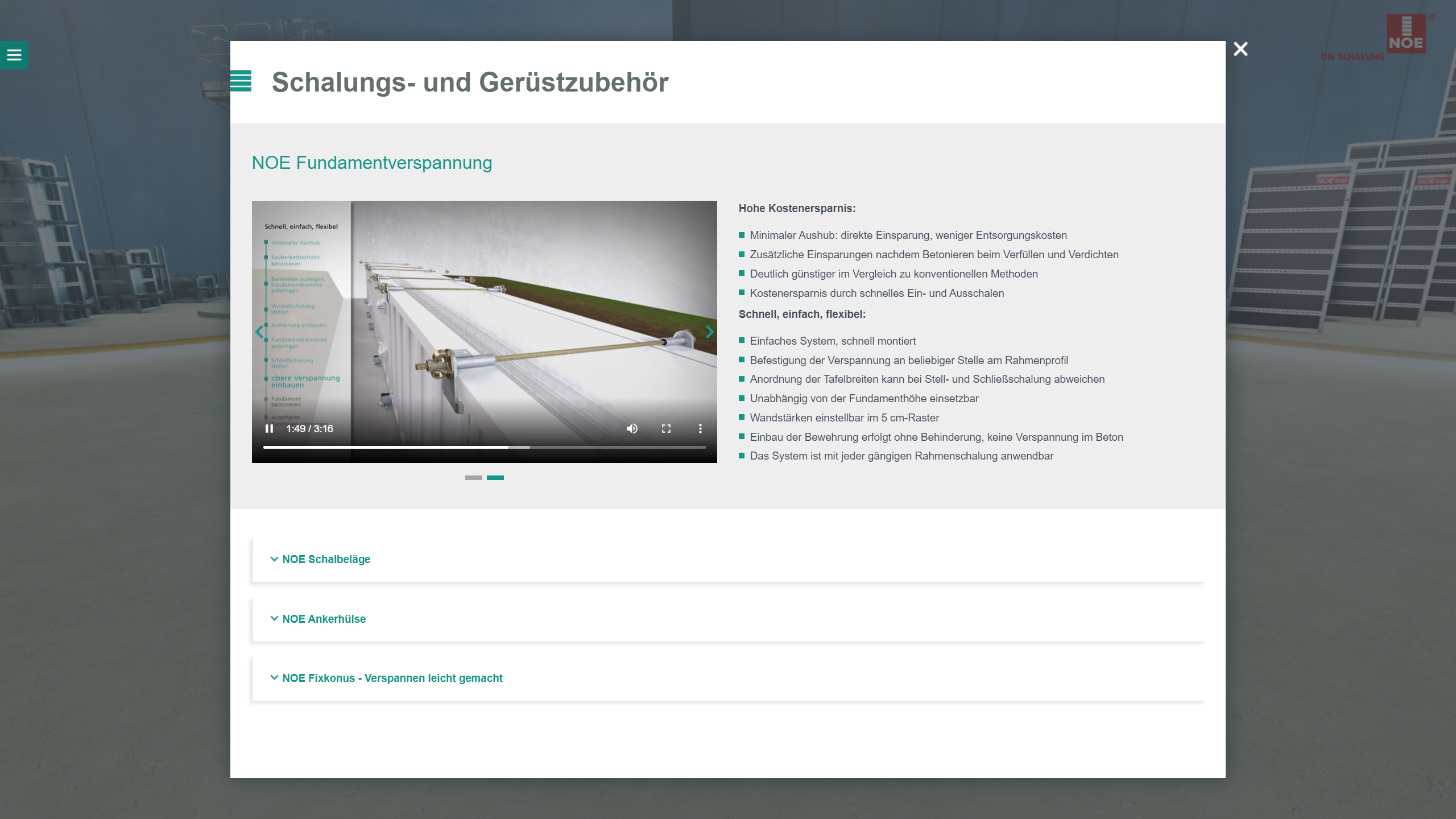Click 'Das System ist mit jeder gängigen Rahmenschalung' bullet
Screen dimensions: 1456x819
[x=901, y=456]
